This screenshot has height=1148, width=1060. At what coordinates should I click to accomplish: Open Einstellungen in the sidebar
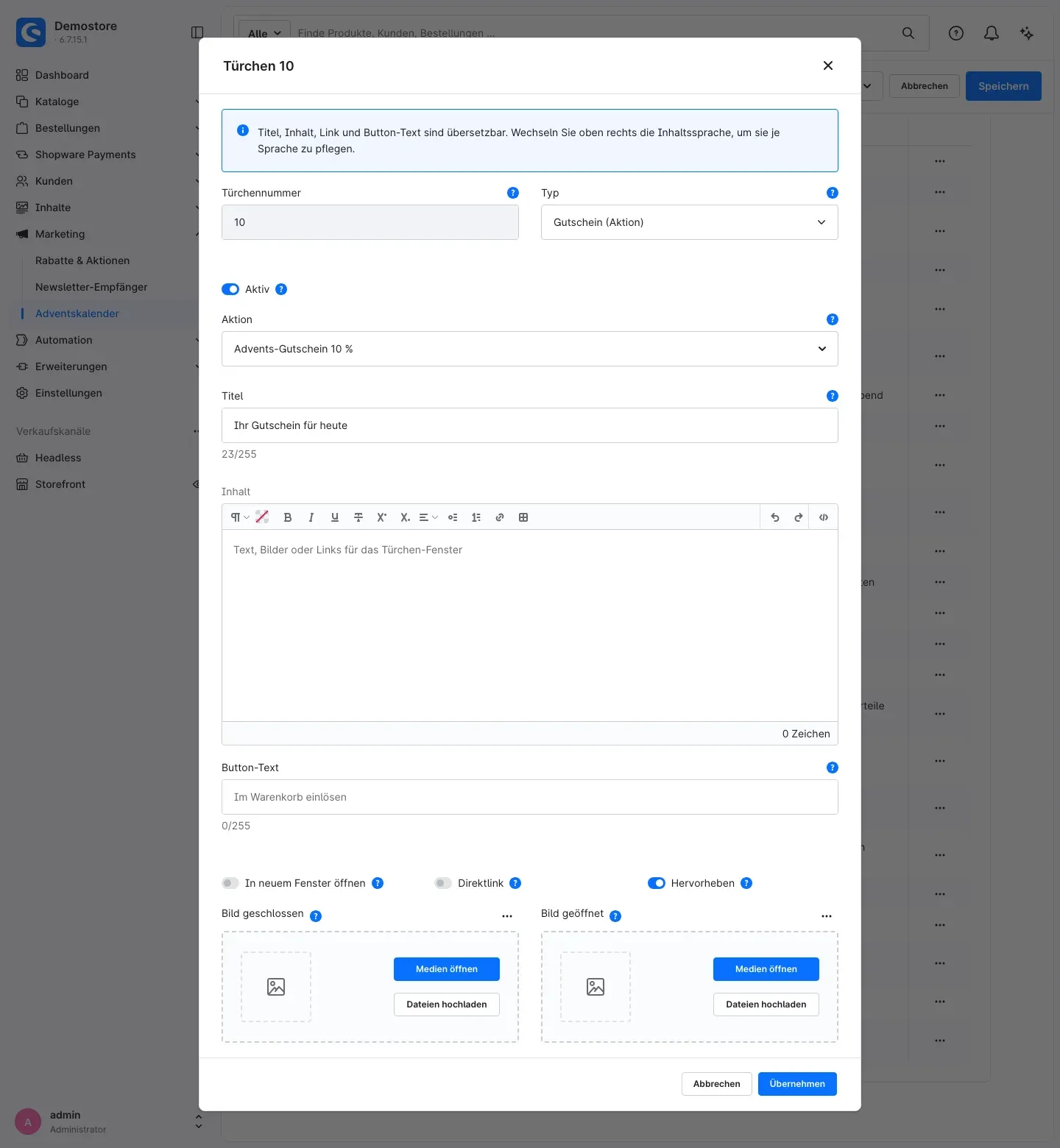(68, 393)
